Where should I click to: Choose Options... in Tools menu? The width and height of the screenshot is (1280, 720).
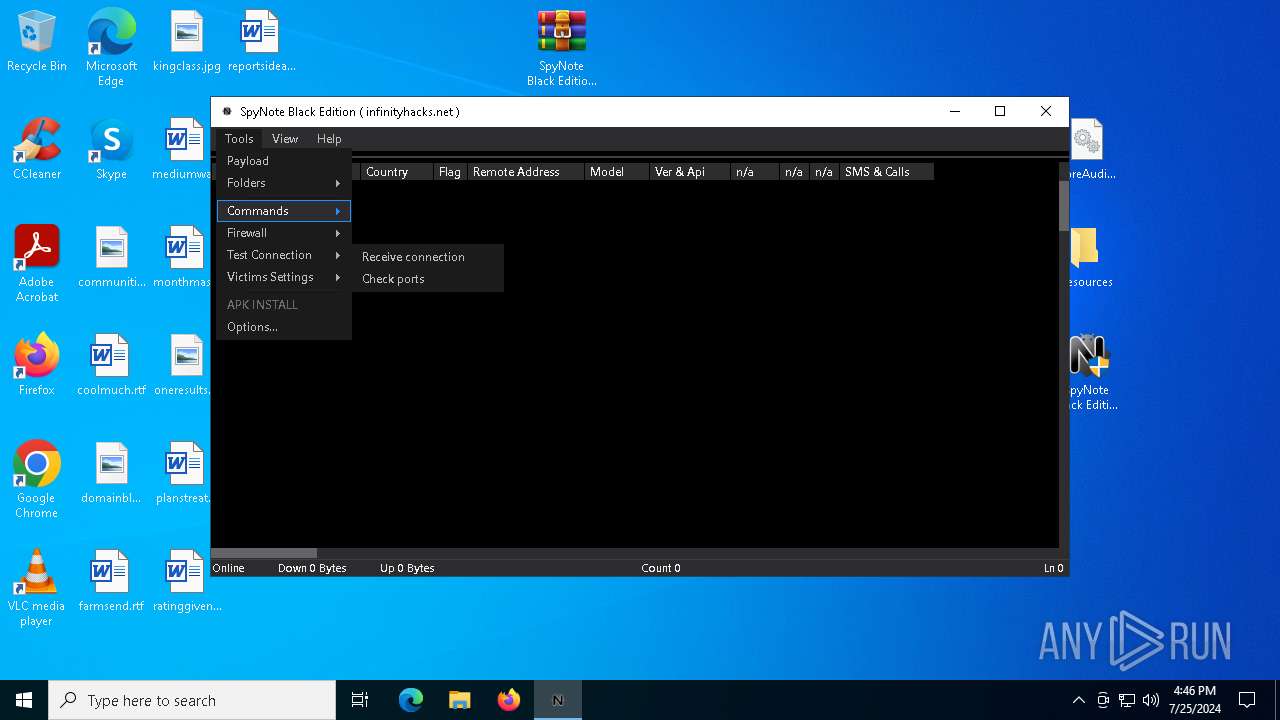click(284, 327)
